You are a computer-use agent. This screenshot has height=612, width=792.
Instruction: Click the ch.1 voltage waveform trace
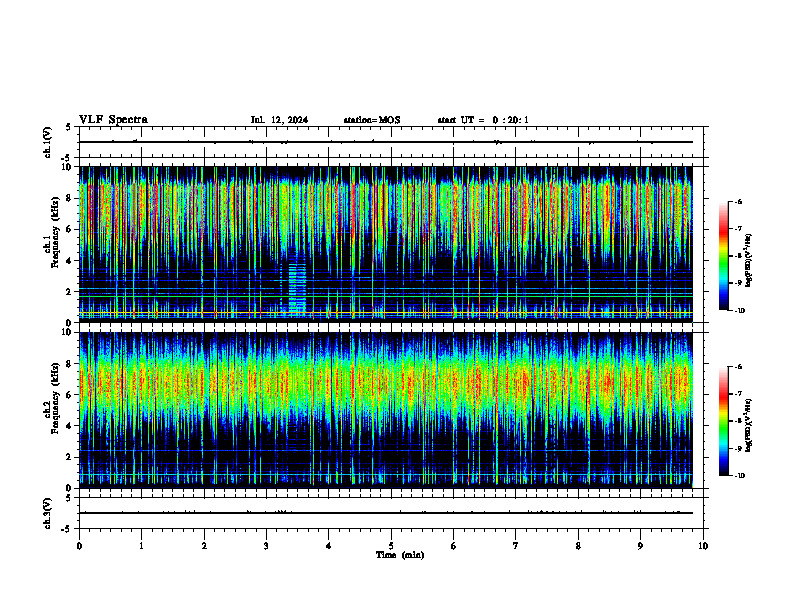pyautogui.click(x=386, y=142)
